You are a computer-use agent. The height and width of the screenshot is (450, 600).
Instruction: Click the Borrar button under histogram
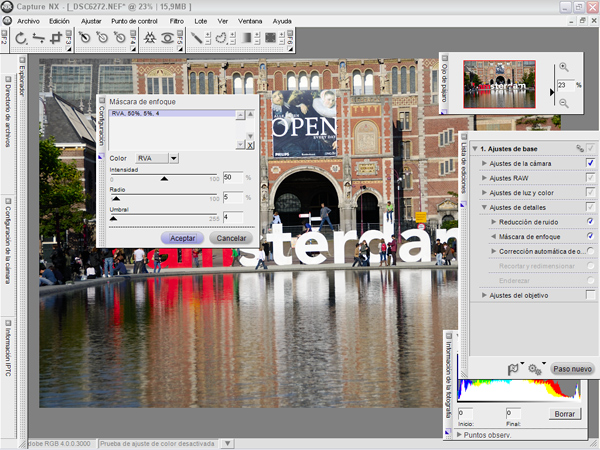[564, 414]
